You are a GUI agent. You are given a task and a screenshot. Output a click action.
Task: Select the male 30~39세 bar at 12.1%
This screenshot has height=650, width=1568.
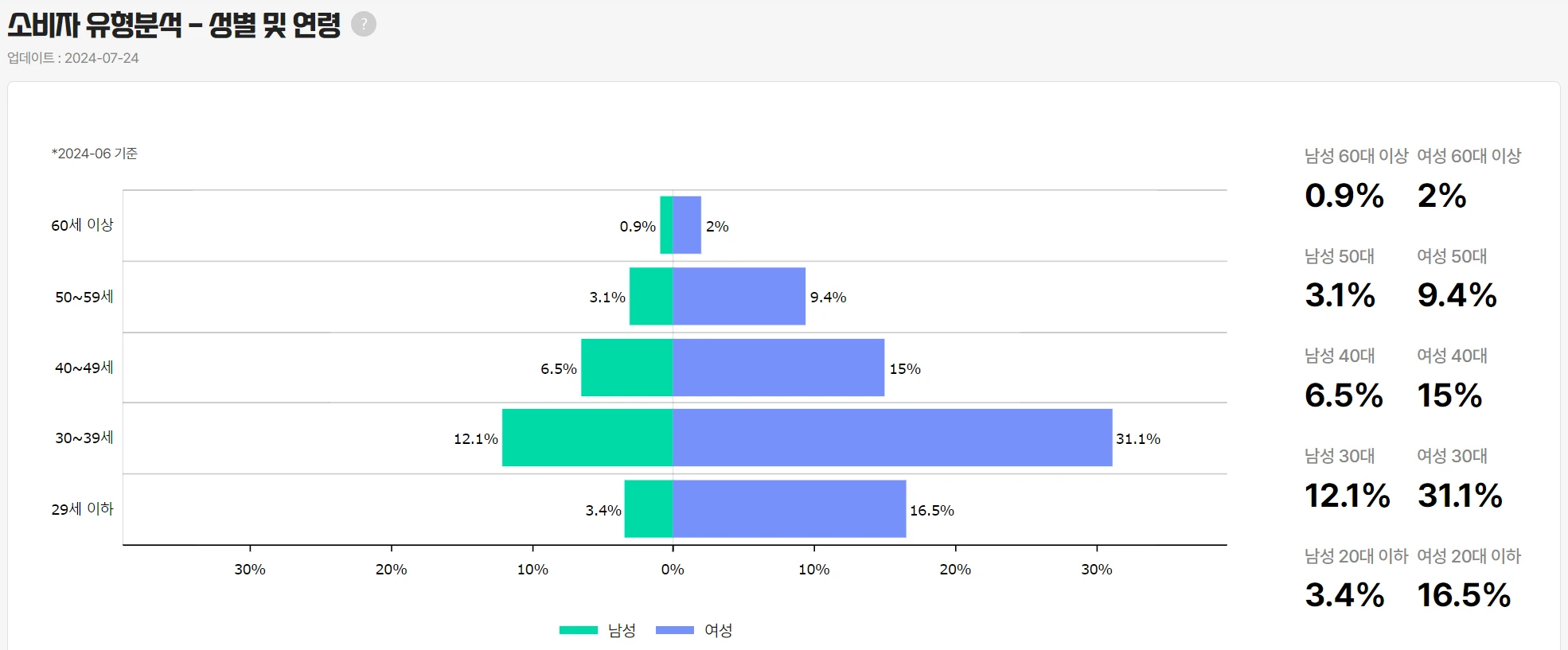587,438
